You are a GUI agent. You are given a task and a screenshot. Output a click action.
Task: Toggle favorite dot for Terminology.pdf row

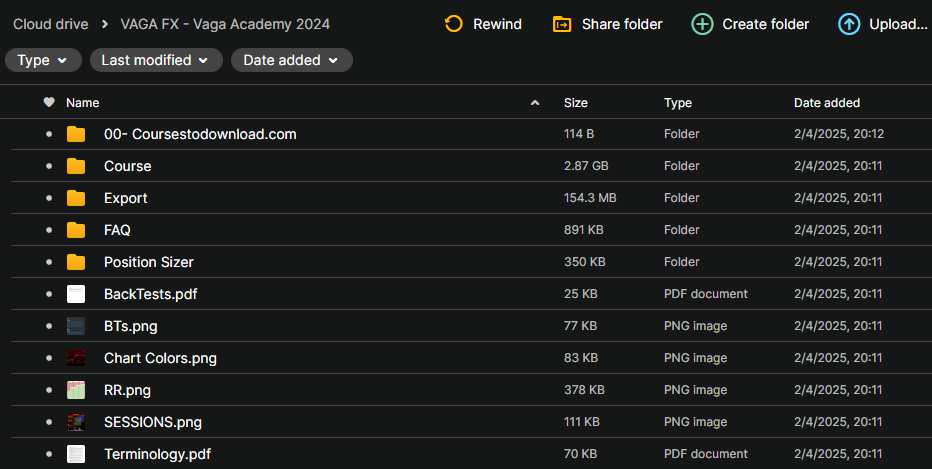point(49,454)
